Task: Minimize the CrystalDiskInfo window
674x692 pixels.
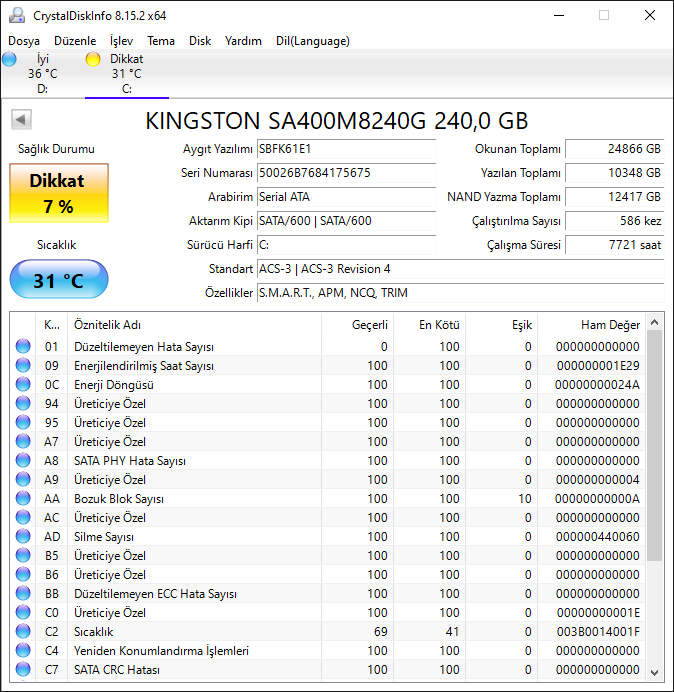Action: pos(559,15)
